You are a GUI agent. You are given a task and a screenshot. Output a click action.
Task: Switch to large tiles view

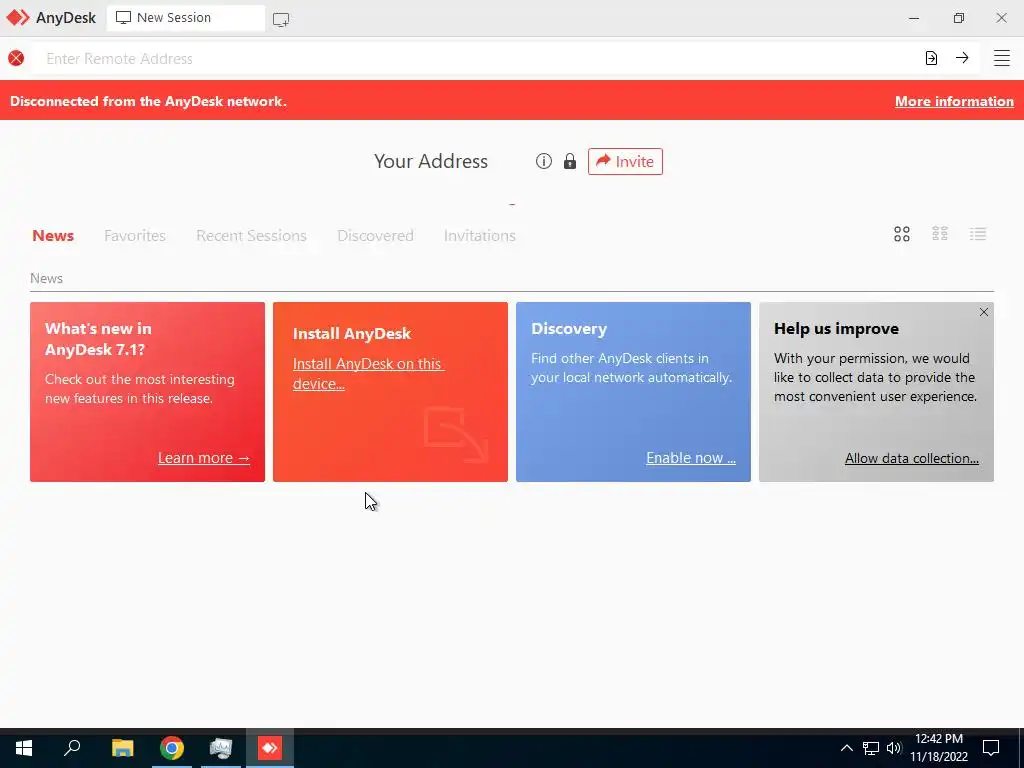coord(902,234)
